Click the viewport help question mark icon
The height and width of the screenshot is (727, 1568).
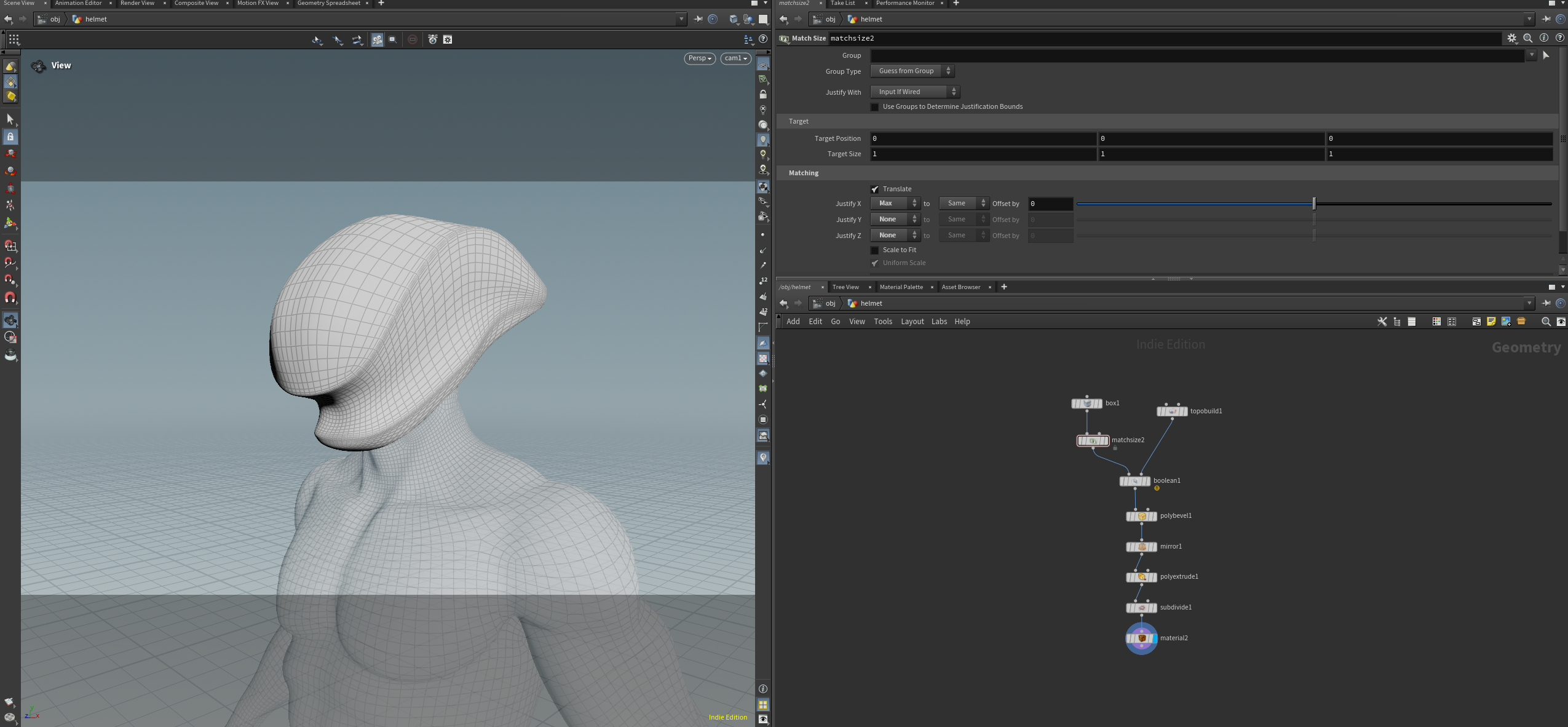(763, 39)
